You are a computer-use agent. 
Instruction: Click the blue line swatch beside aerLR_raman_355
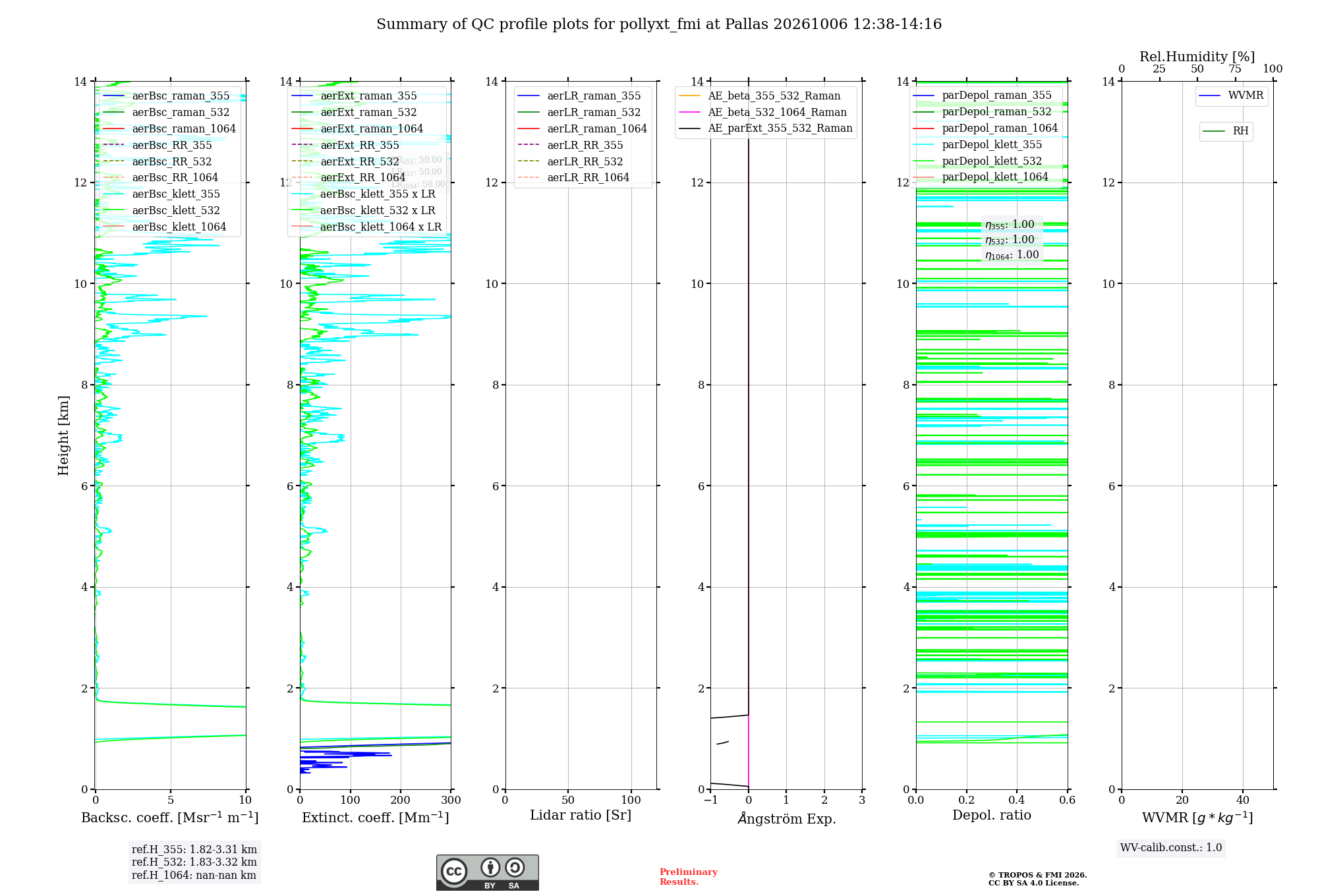tap(529, 96)
